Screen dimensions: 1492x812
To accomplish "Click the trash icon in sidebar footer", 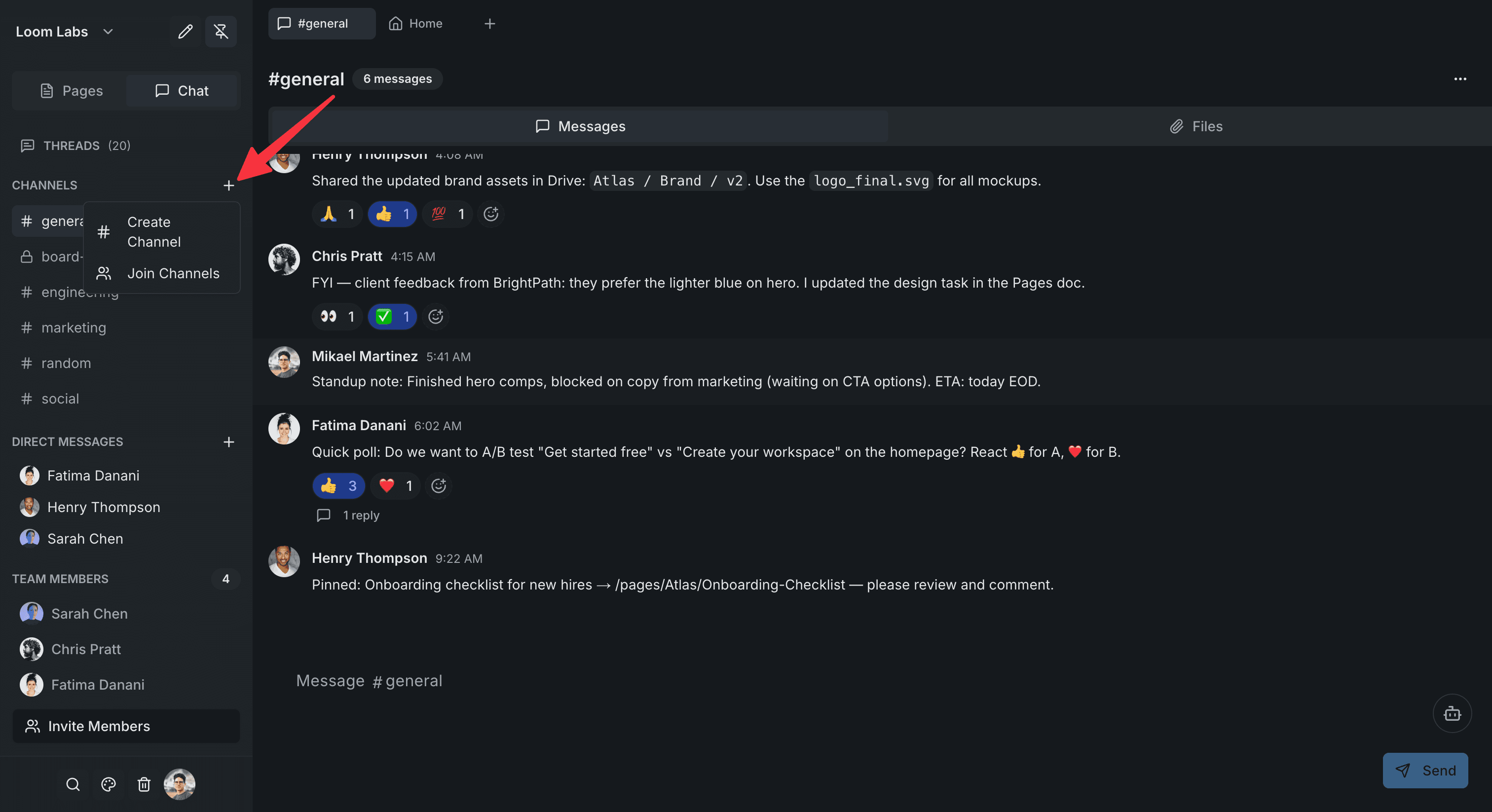I will 144,784.
